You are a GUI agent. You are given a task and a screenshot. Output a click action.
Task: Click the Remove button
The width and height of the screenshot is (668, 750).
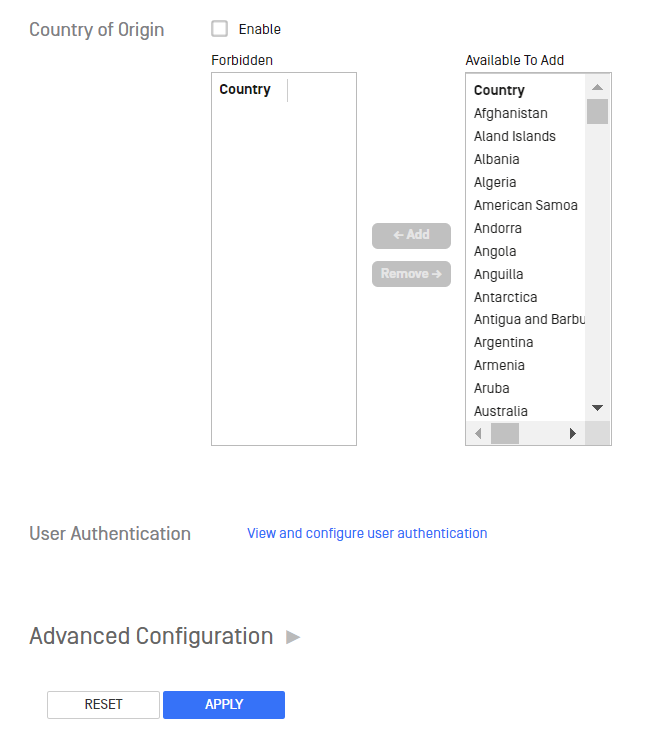tap(411, 274)
